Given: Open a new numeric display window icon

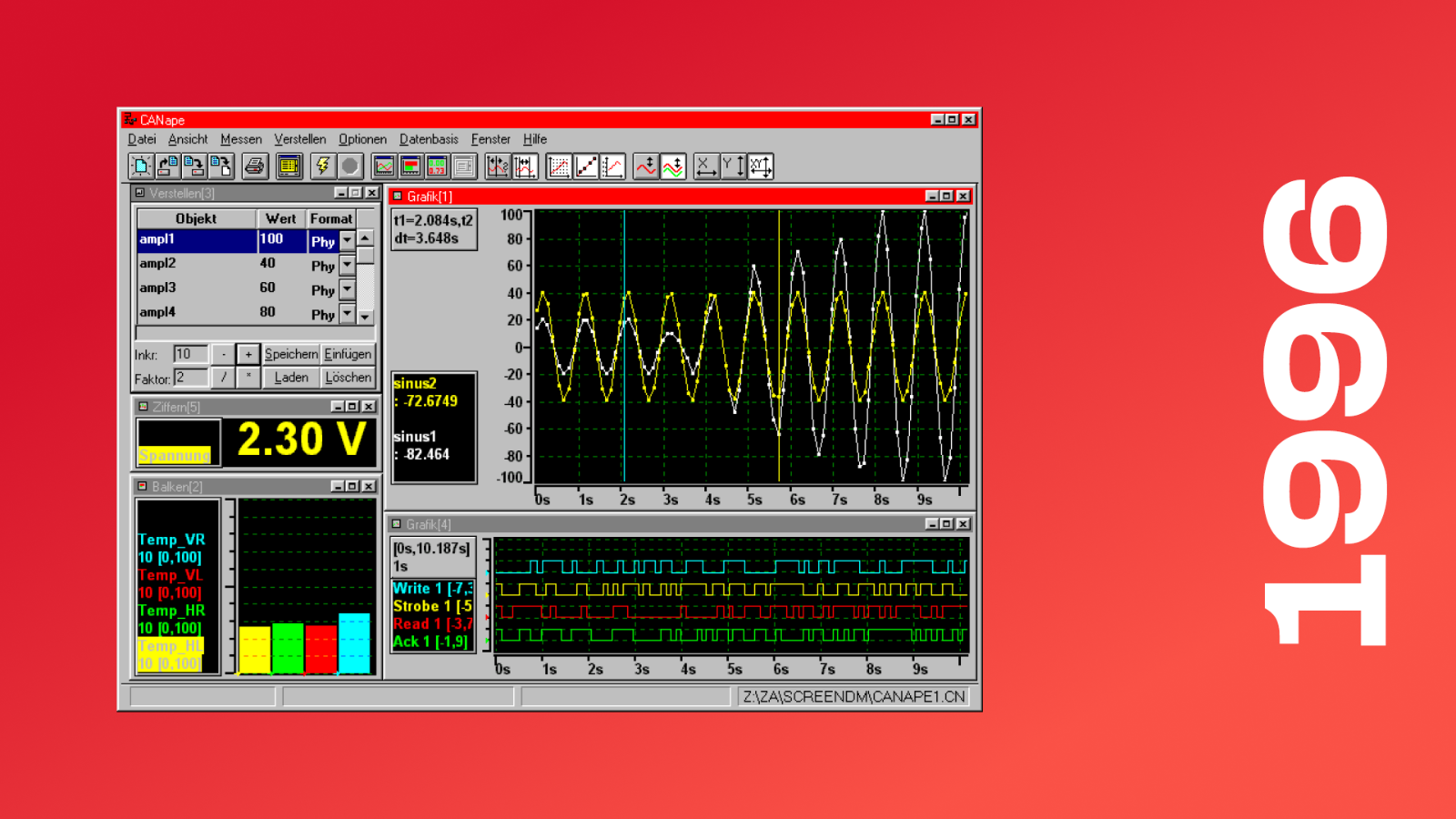Looking at the screenshot, I should [437, 166].
